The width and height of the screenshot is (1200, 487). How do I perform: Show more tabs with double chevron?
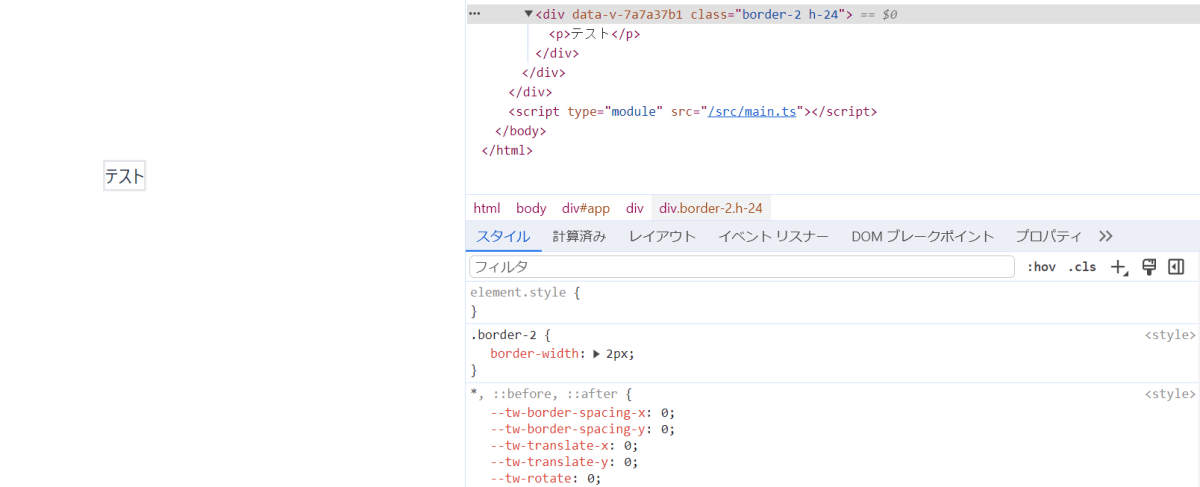1105,236
